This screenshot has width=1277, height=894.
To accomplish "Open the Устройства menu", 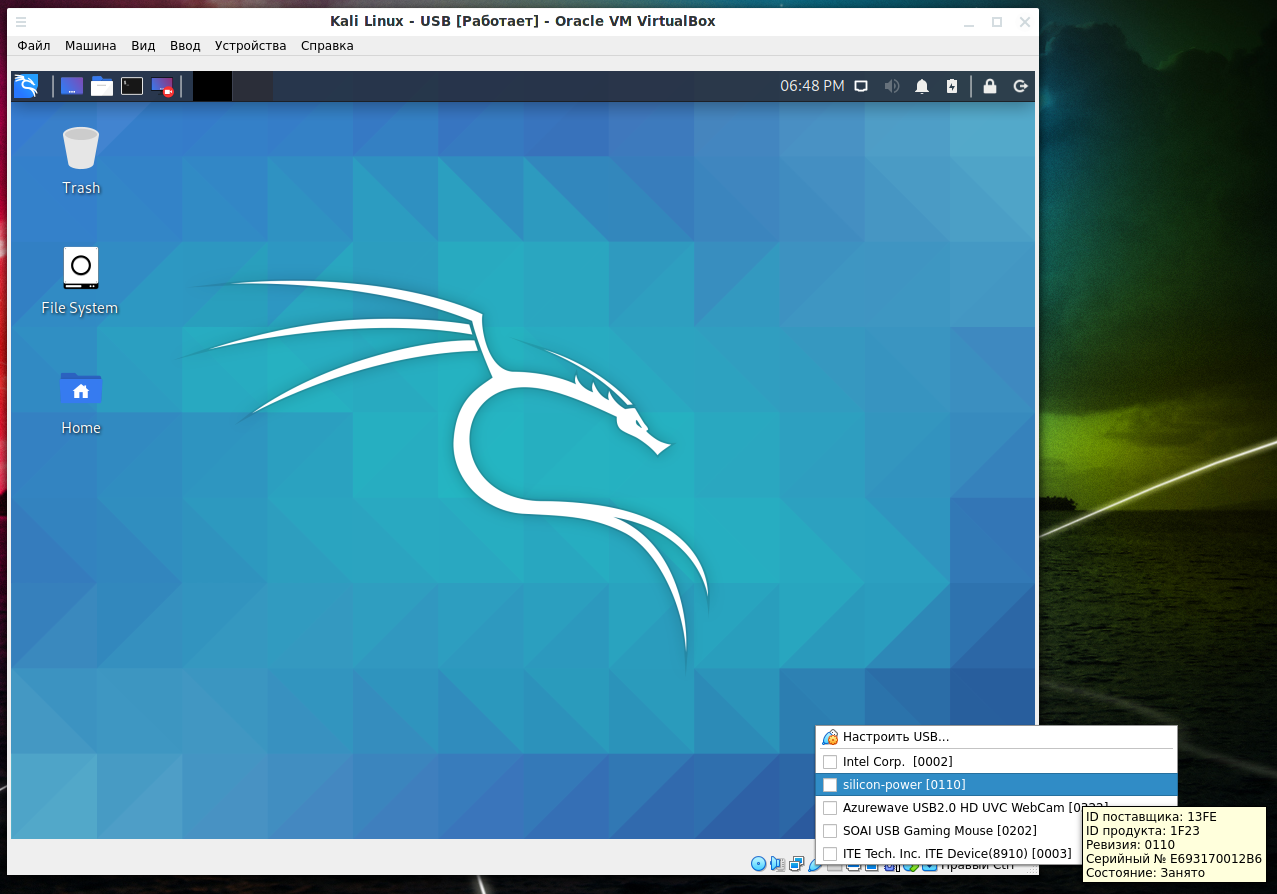I will pos(250,45).
